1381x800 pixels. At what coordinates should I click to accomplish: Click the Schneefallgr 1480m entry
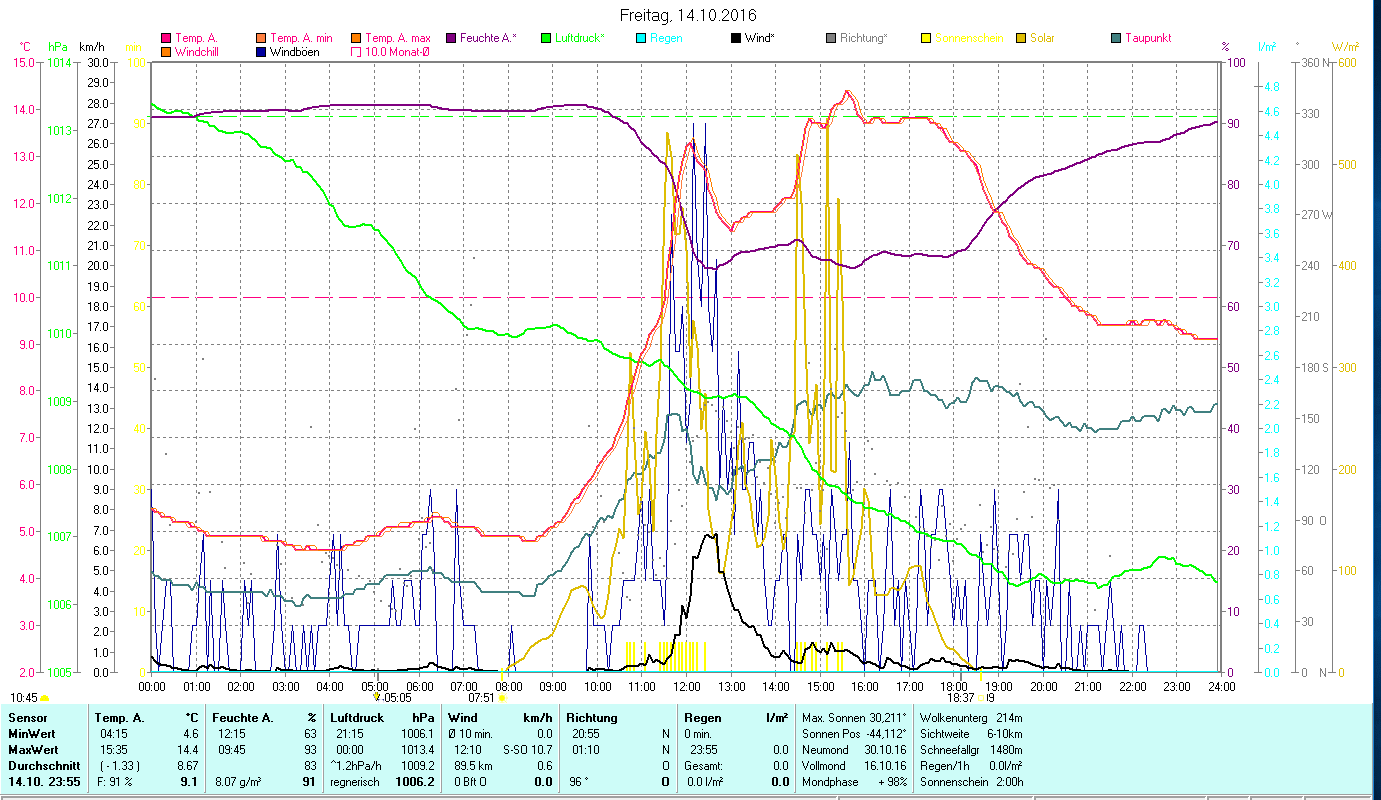(x=970, y=749)
